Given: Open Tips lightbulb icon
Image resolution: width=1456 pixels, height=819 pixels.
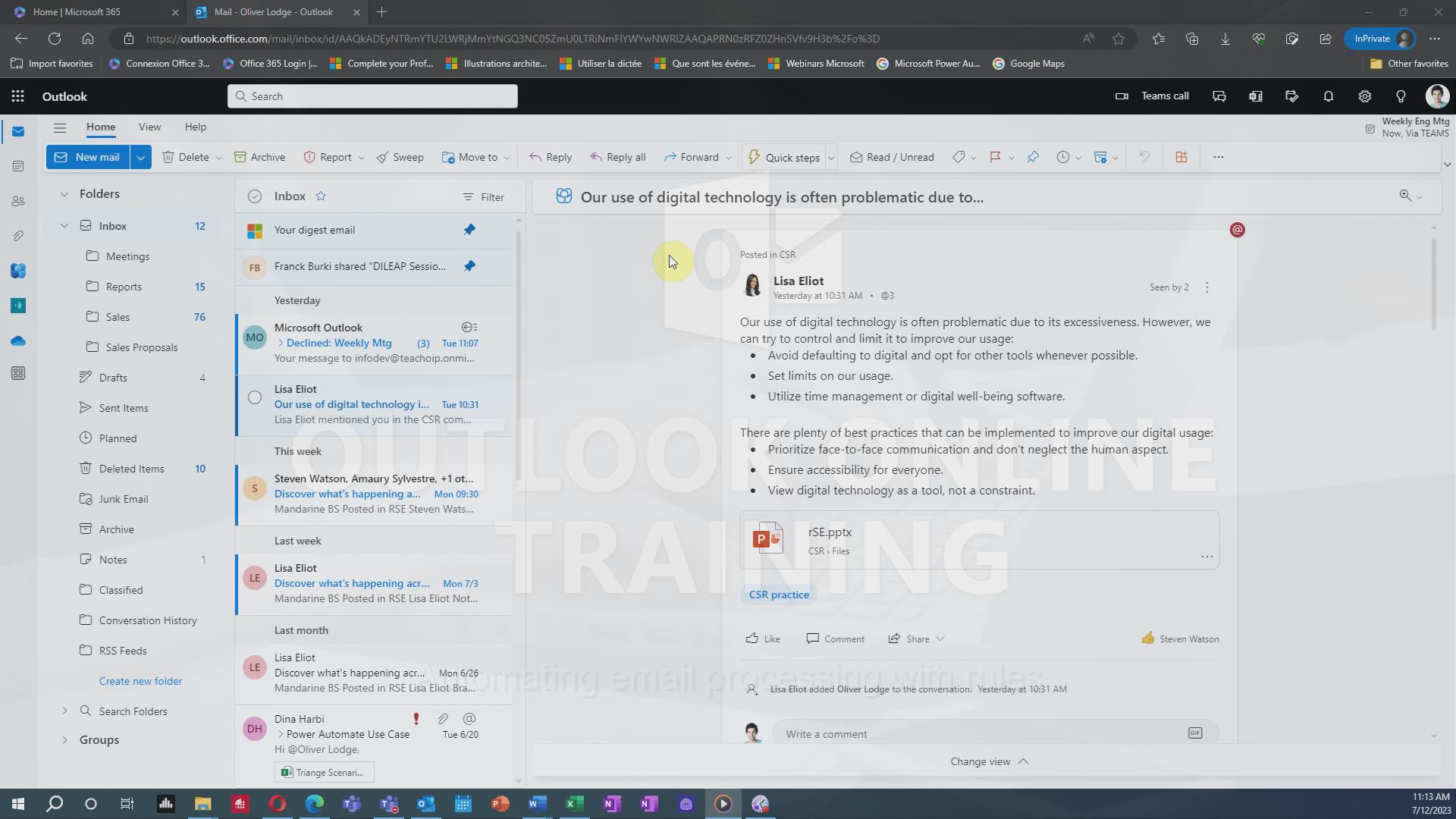Looking at the screenshot, I should (x=1401, y=96).
